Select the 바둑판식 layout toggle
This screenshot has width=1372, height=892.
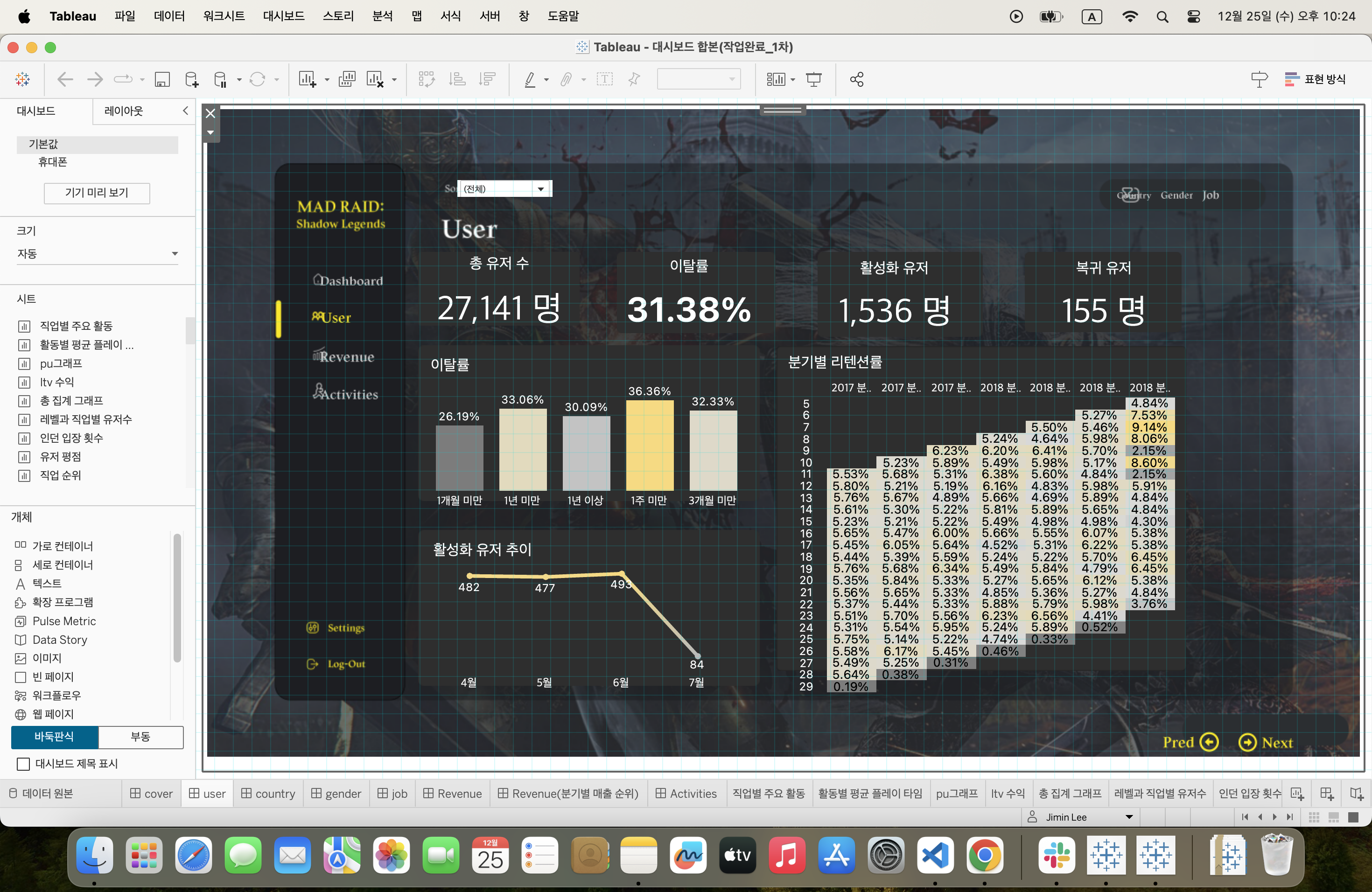coord(54,737)
